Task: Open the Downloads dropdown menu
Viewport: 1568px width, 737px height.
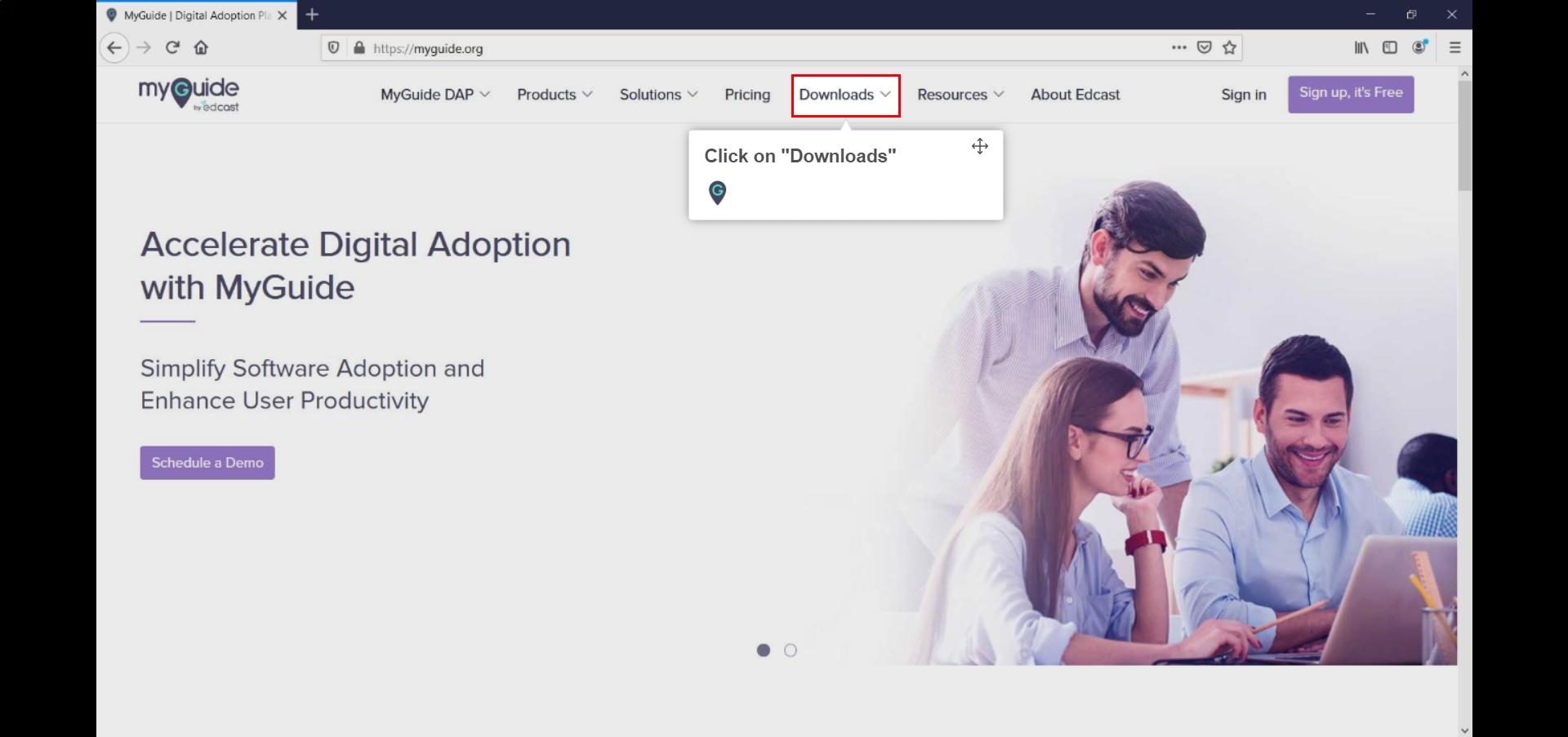Action: tap(845, 95)
